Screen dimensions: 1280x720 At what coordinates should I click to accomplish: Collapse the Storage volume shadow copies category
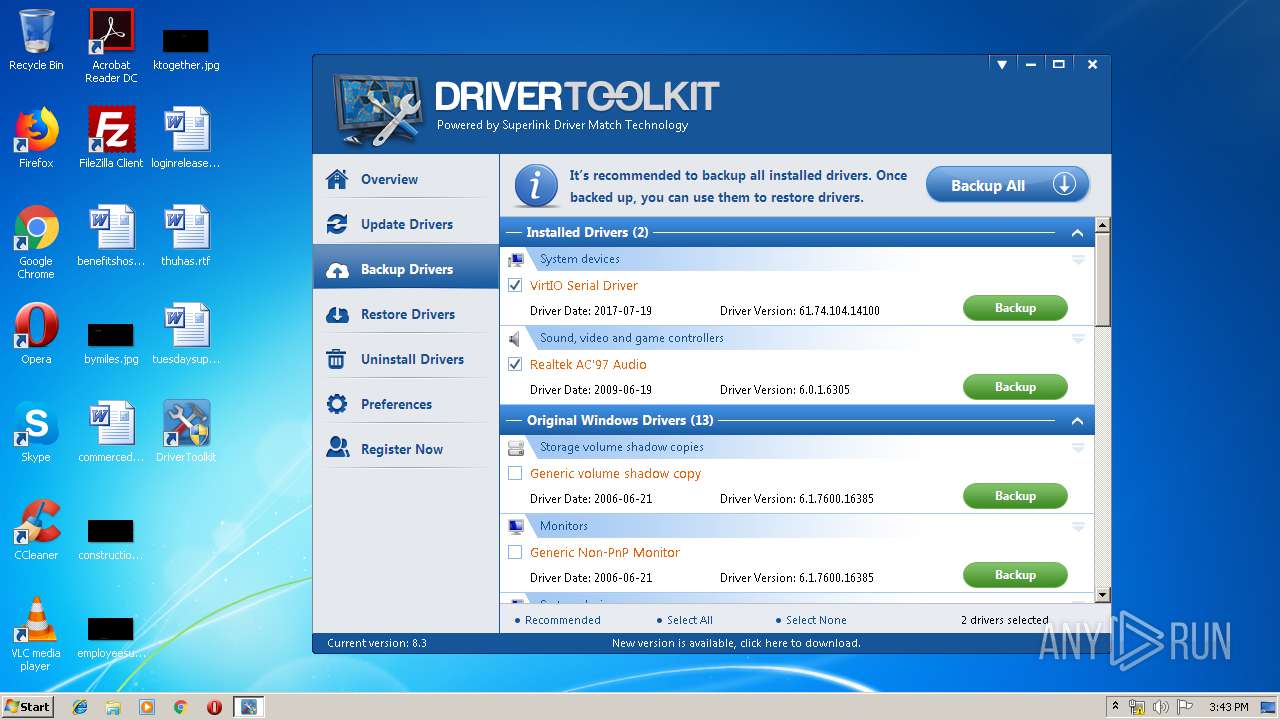[1078, 448]
